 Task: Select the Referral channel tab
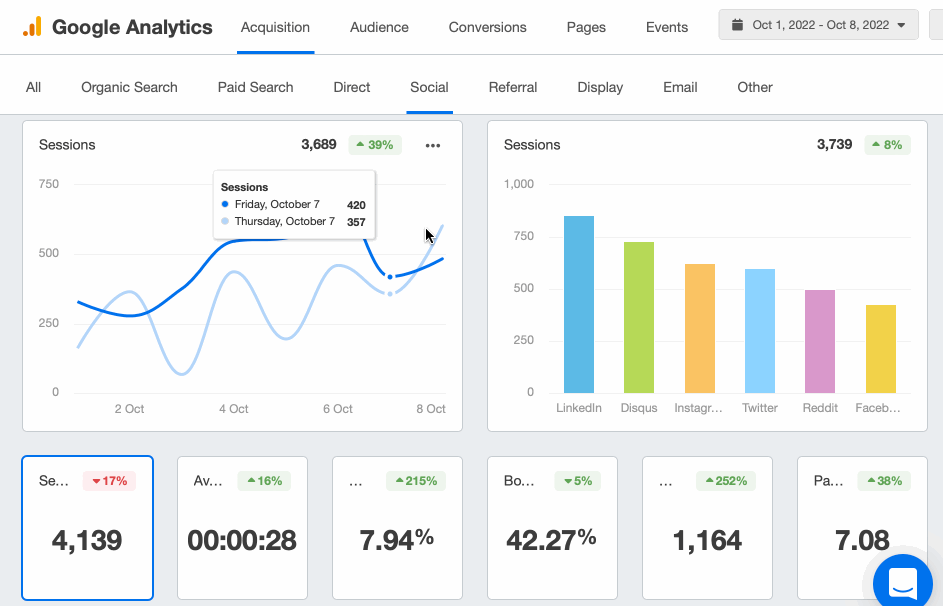[x=513, y=87]
